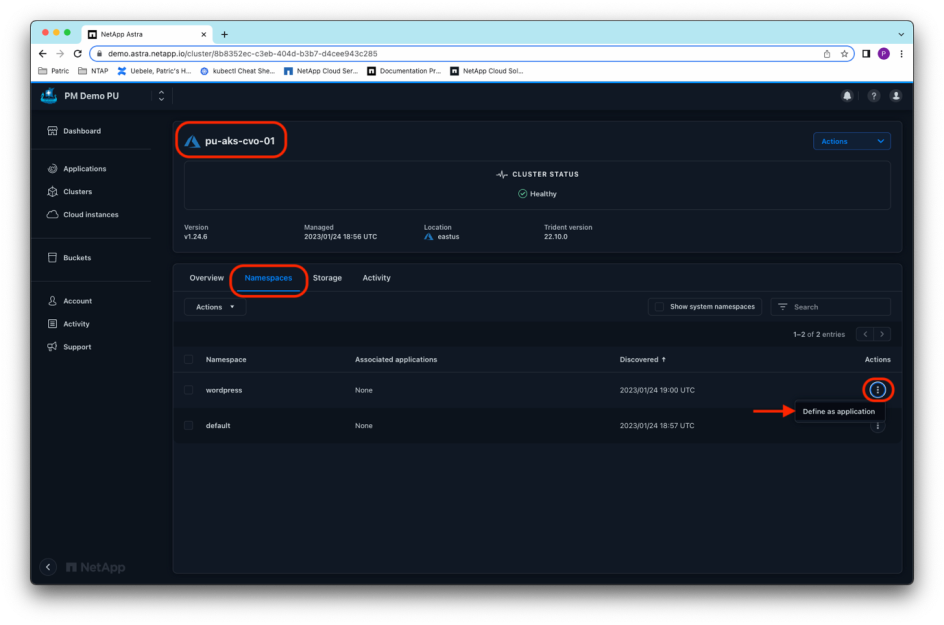Image resolution: width=944 pixels, height=625 pixels.
Task: Open the Actions dropdown above namespace table
Action: coord(214,307)
